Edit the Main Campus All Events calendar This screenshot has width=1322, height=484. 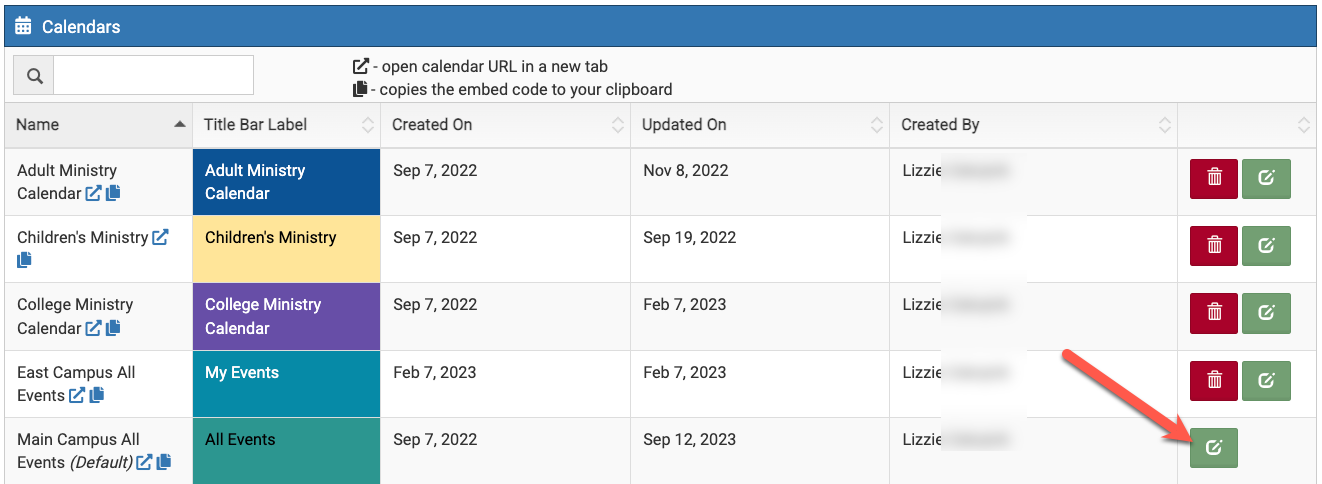pos(1214,446)
